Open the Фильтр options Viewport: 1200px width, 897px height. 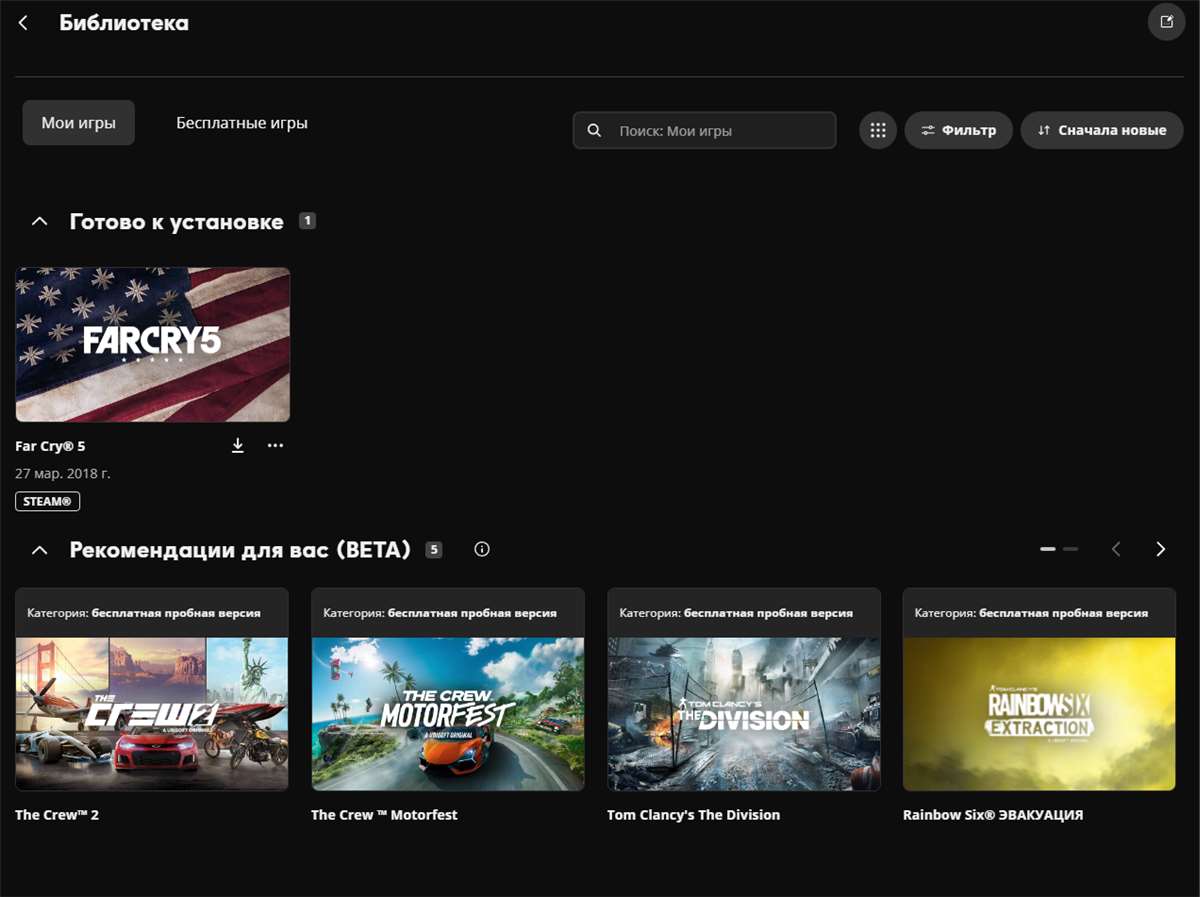(x=958, y=130)
